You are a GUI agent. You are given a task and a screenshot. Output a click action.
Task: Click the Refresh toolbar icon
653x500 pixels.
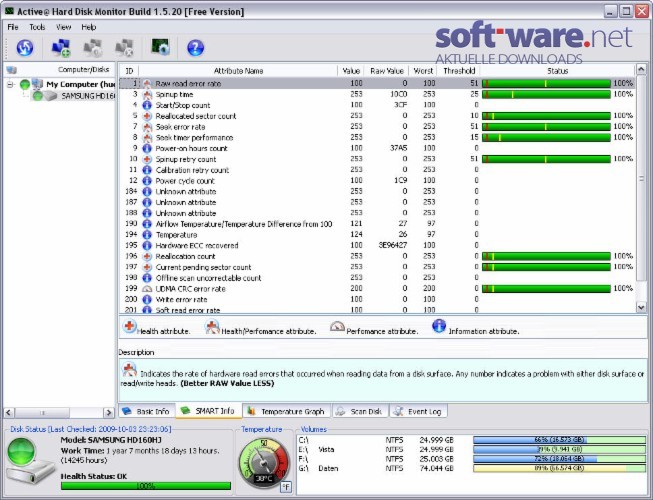pos(25,47)
